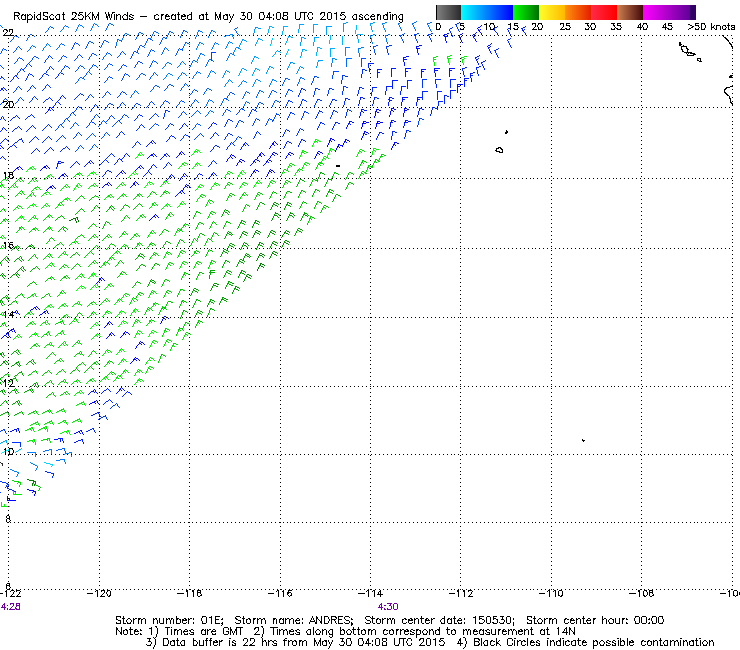Screen dimensions: 740x650
Task: Click the longitude label '-114'
Action: pos(370,593)
